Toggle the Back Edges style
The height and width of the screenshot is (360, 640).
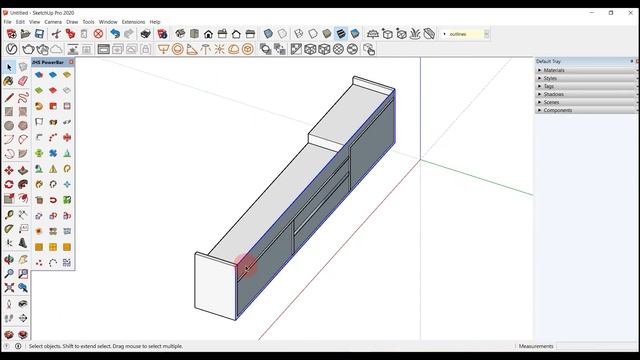point(282,34)
